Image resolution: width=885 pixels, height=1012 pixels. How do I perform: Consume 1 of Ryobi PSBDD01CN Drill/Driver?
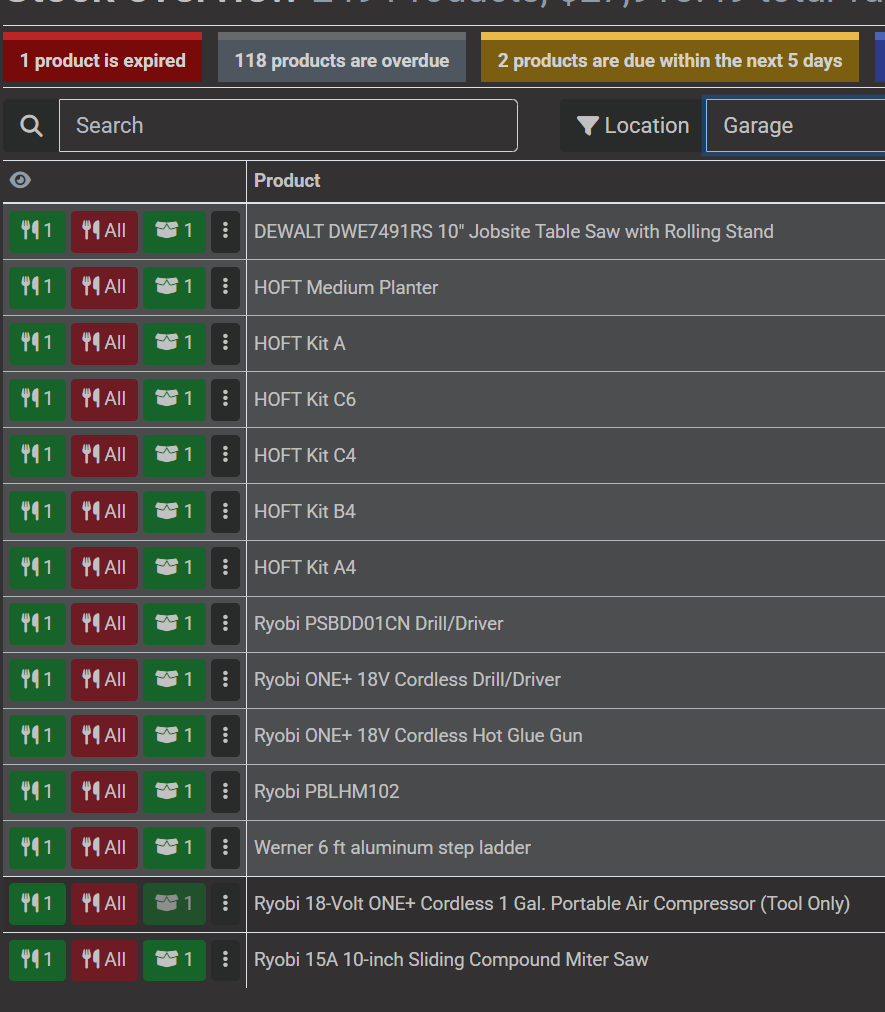coord(37,623)
